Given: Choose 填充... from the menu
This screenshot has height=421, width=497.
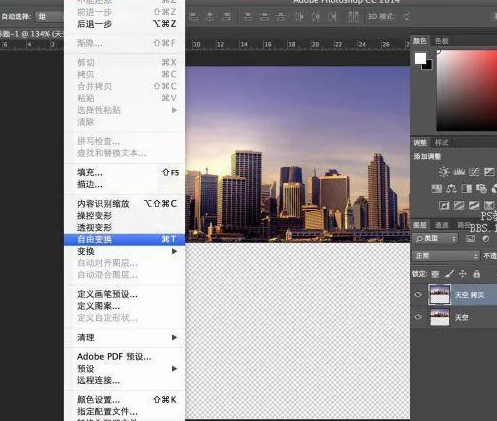Looking at the screenshot, I should click(x=125, y=172).
